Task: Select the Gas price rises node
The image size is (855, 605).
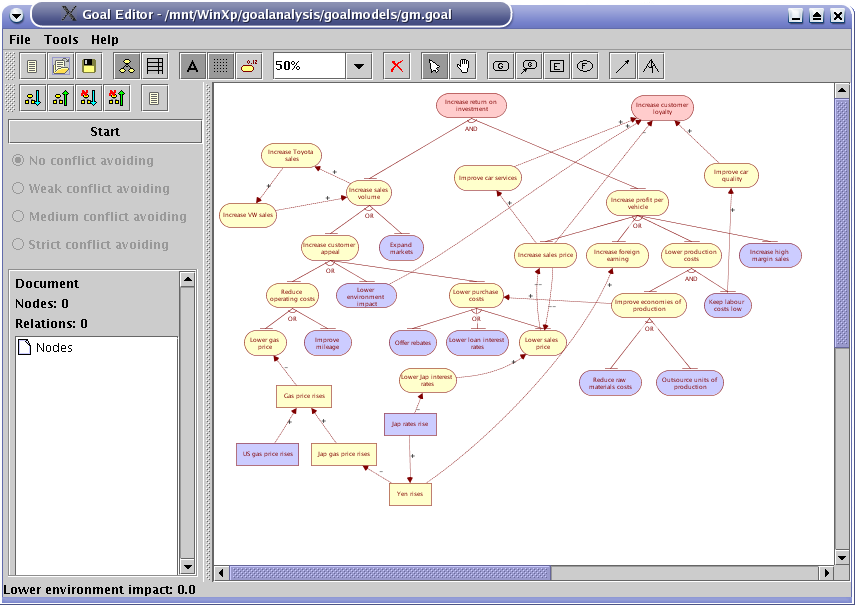Action: (304, 396)
